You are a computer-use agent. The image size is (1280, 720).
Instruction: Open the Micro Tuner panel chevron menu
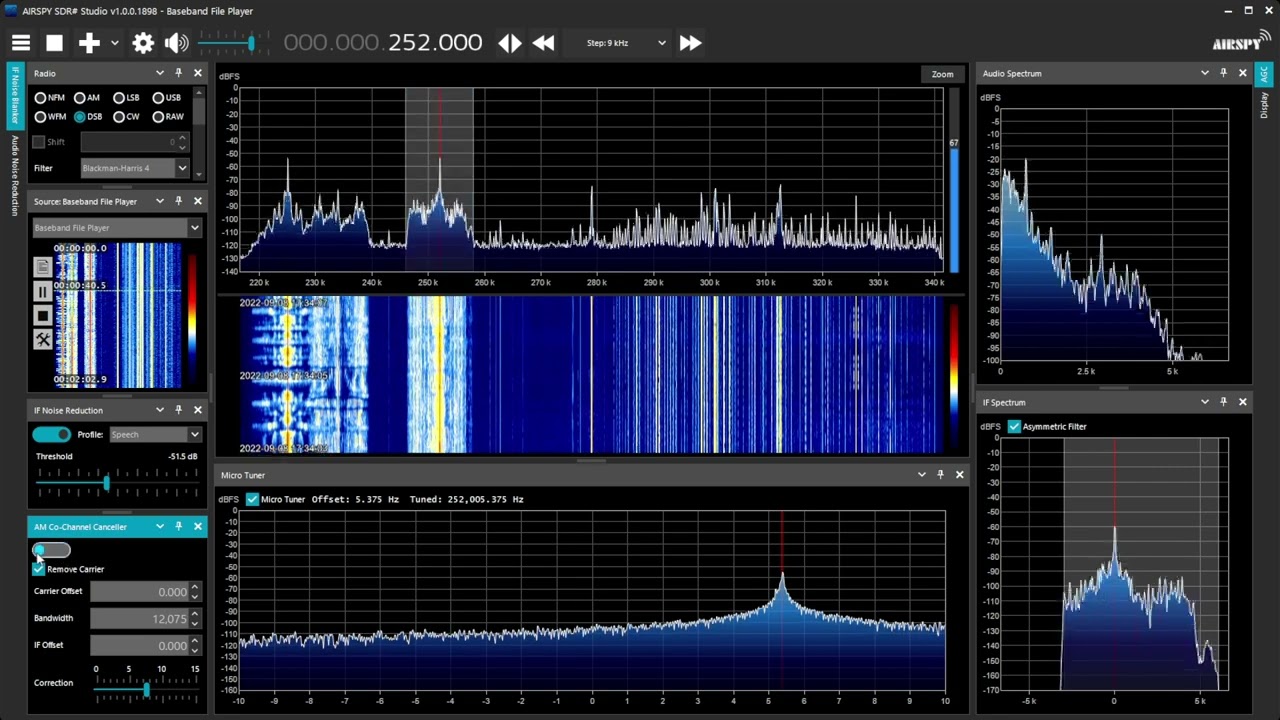click(921, 475)
